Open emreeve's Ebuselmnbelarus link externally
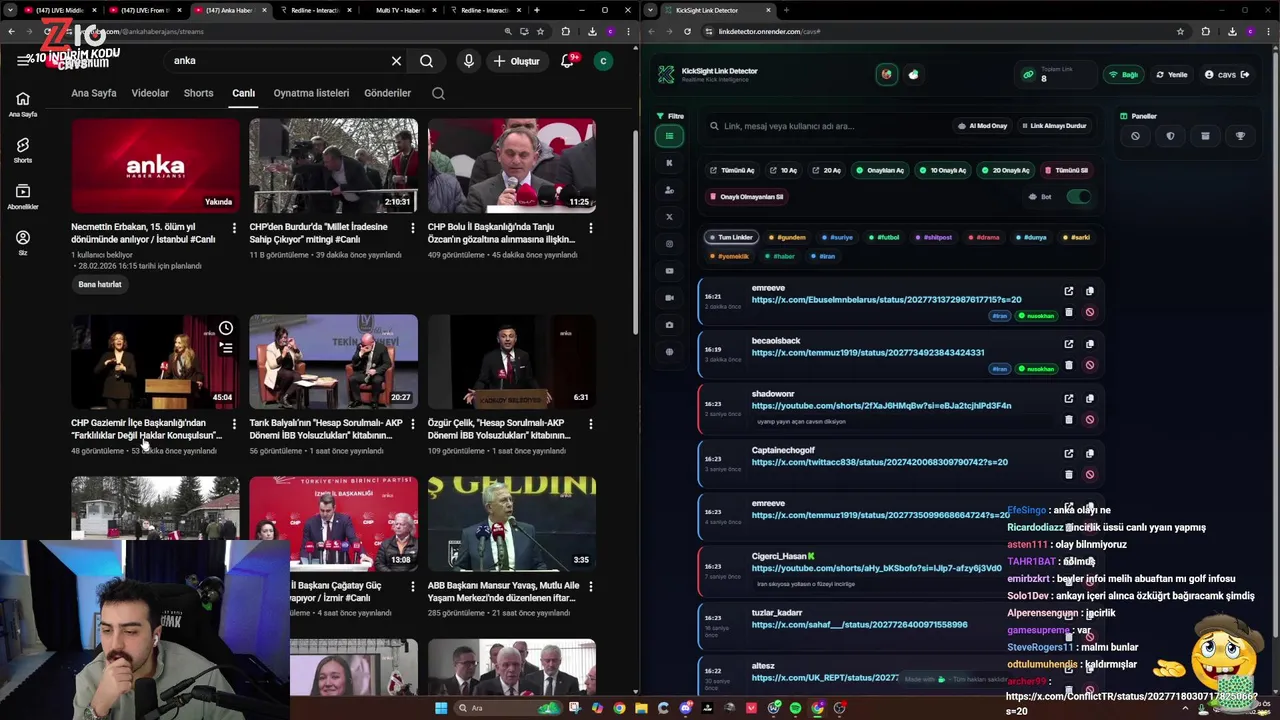 [x=1068, y=291]
